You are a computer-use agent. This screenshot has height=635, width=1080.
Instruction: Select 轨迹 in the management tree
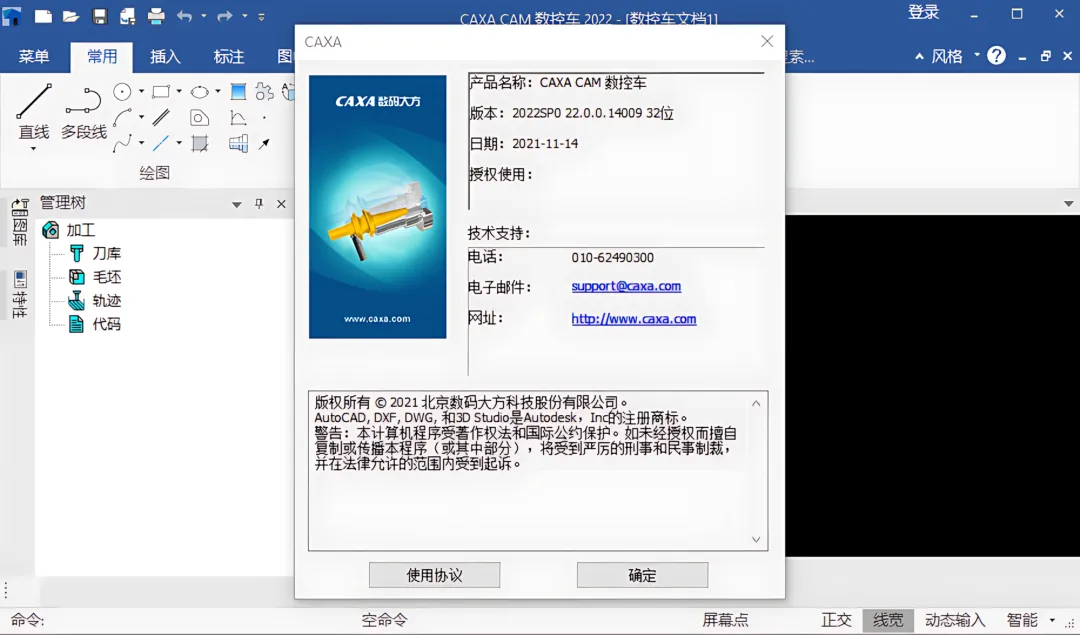click(x=107, y=300)
